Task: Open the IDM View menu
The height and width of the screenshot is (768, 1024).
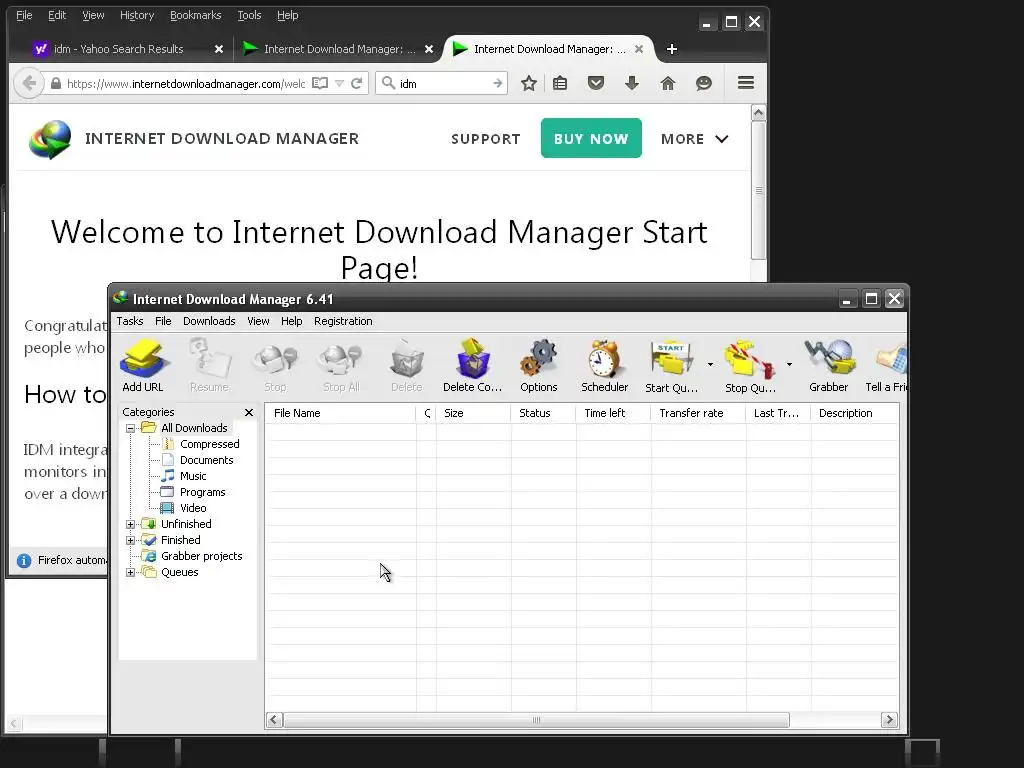Action: tap(258, 321)
